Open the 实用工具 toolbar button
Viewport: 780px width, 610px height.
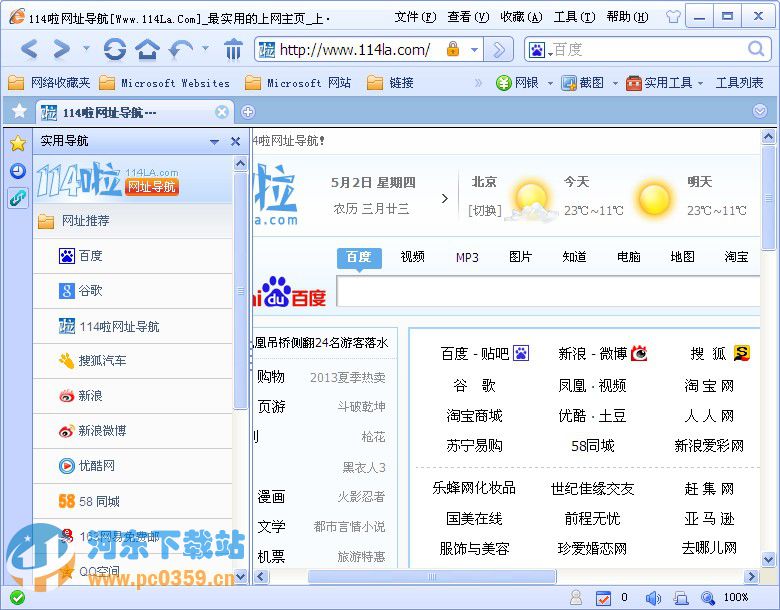pyautogui.click(x=659, y=83)
